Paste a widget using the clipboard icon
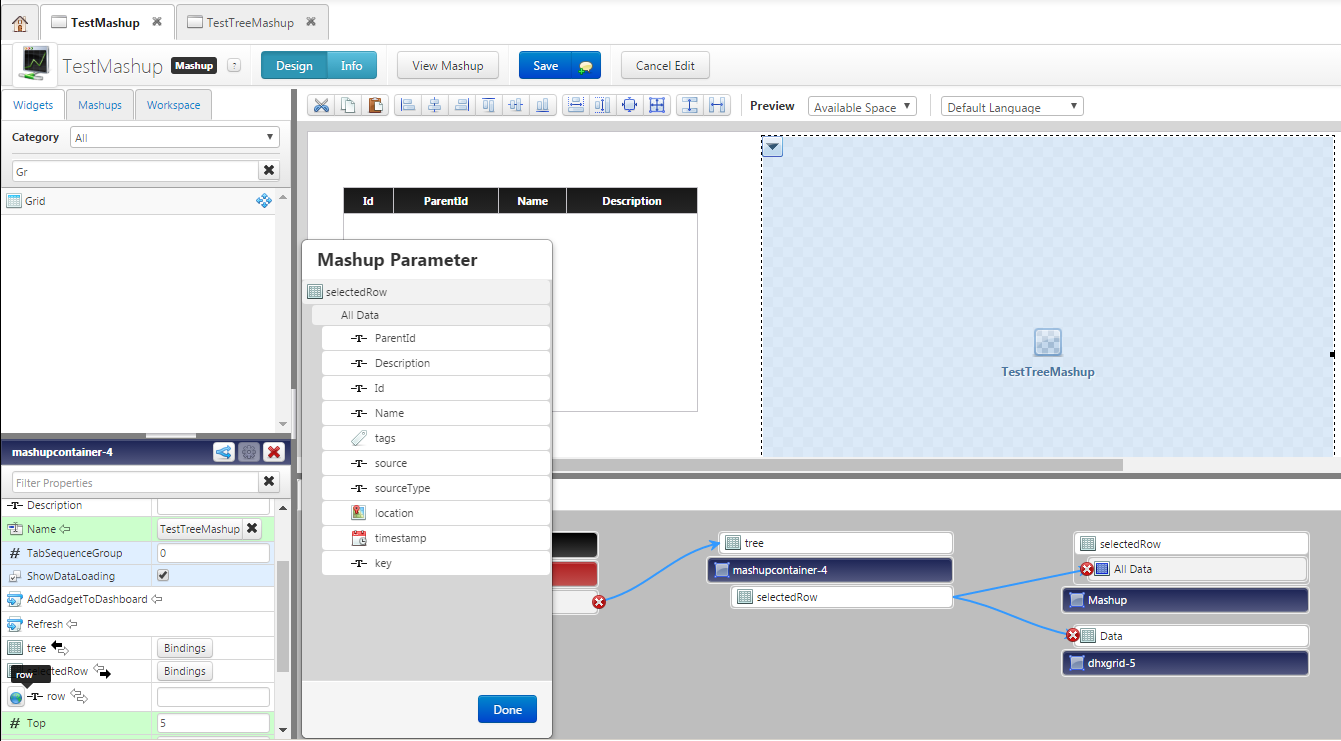 [375, 105]
